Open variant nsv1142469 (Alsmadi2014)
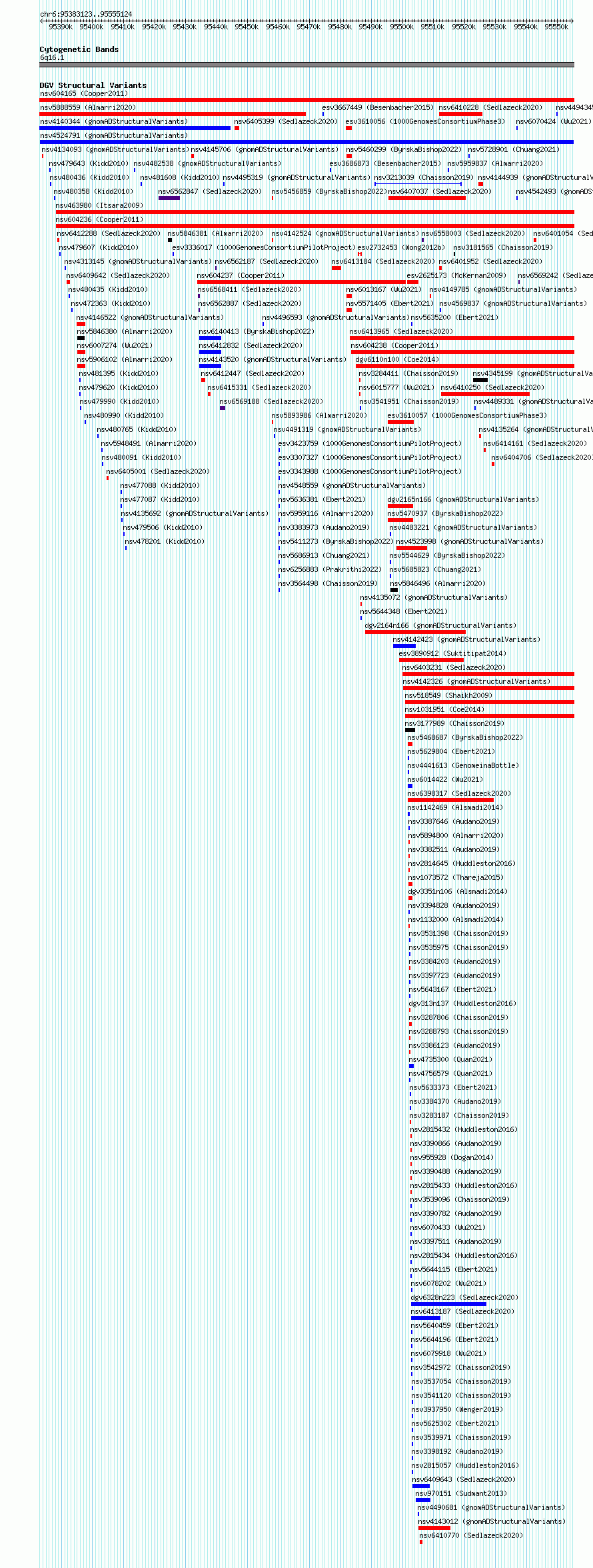Screen dimensions: 593x1568 [455, 807]
